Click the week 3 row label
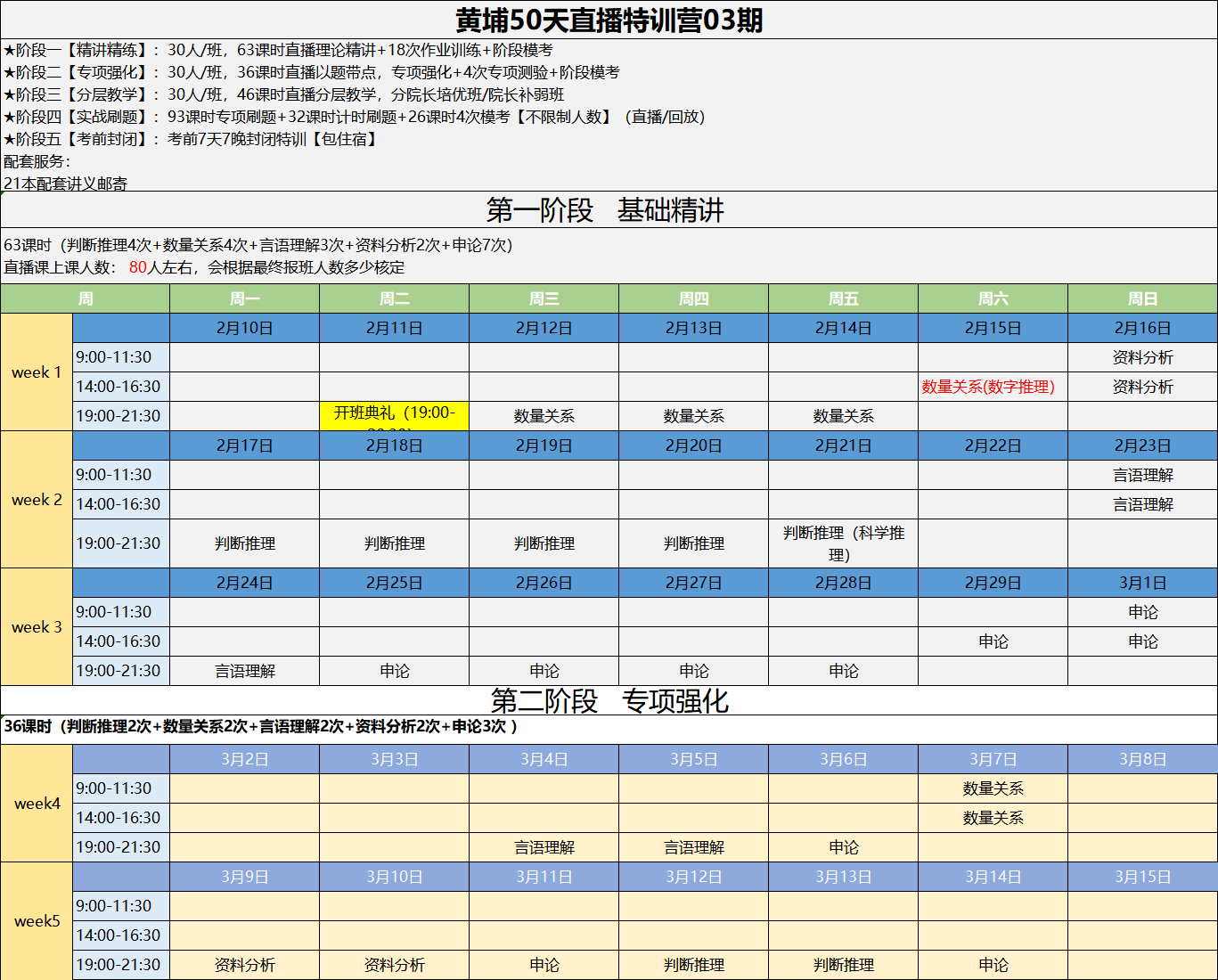The height and width of the screenshot is (980, 1218). 37,627
